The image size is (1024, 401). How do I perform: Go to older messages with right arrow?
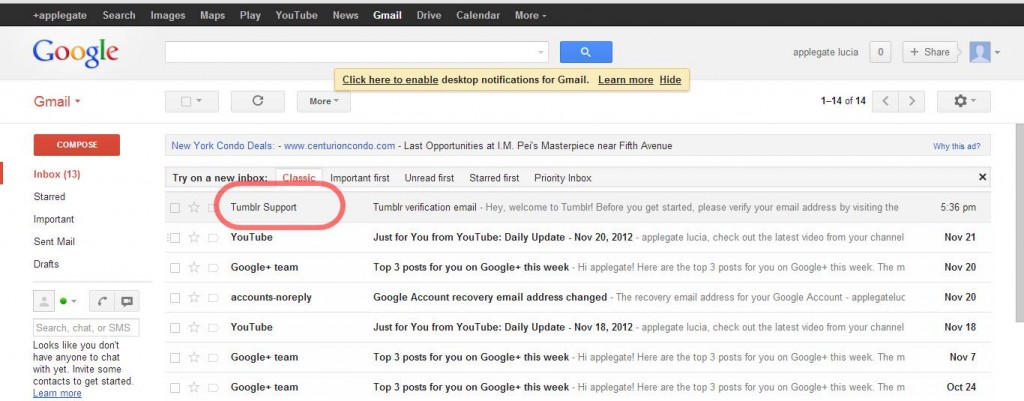[912, 101]
